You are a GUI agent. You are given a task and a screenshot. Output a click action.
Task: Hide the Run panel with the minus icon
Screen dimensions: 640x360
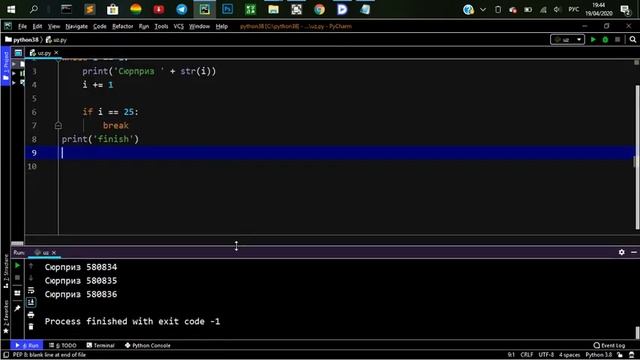634,252
